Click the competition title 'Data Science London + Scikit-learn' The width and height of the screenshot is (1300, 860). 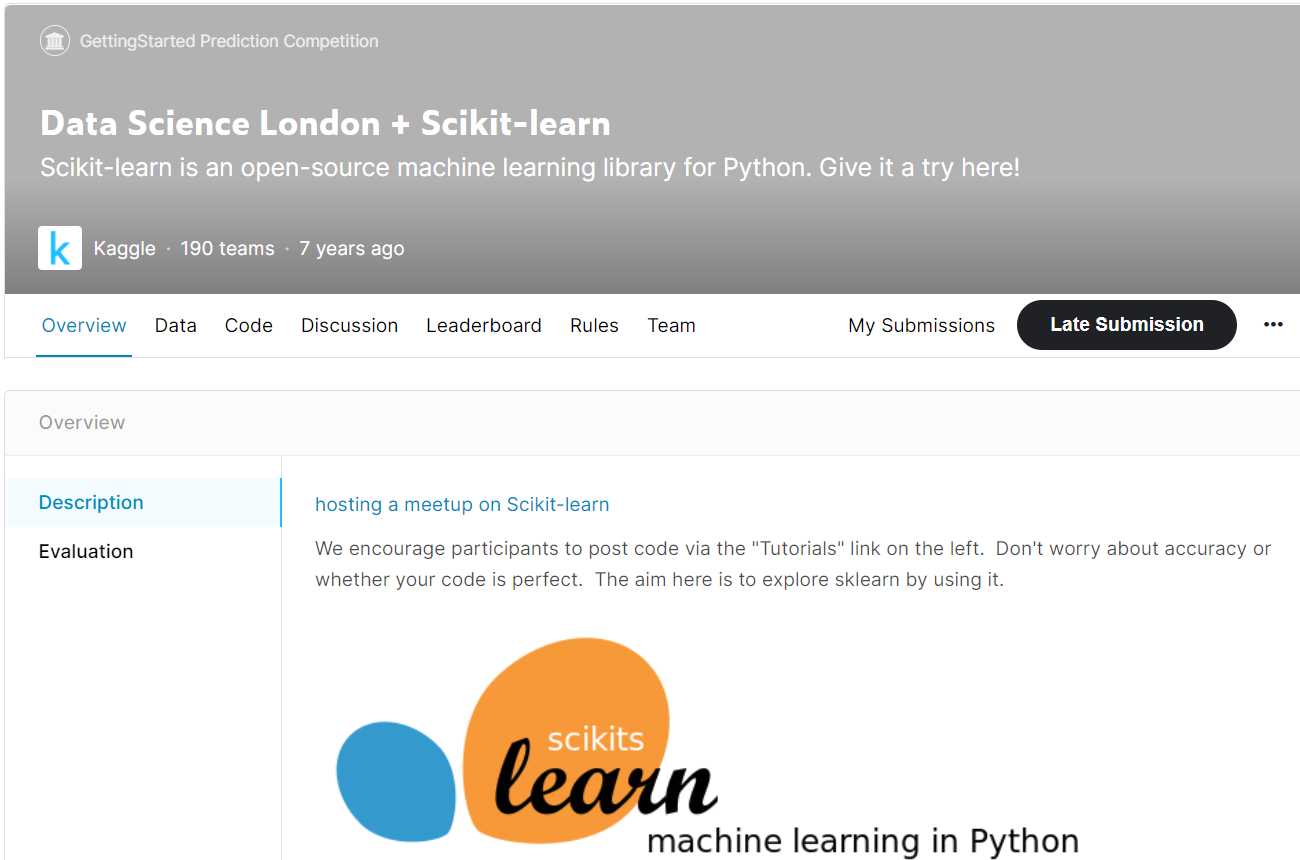325,123
